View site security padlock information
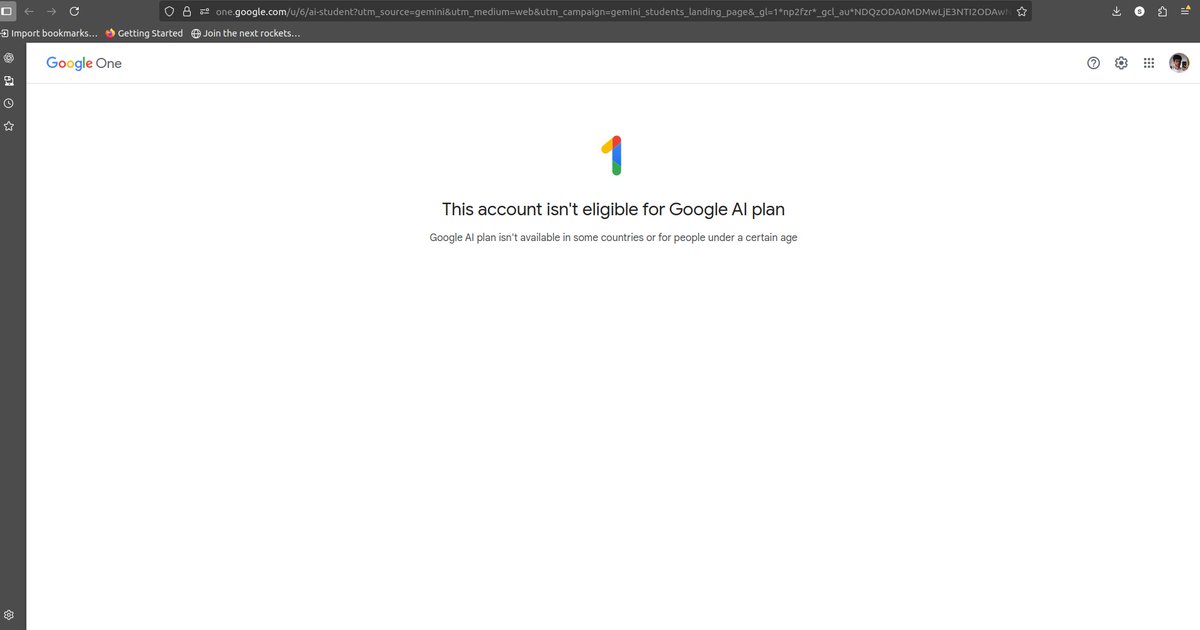 point(186,11)
